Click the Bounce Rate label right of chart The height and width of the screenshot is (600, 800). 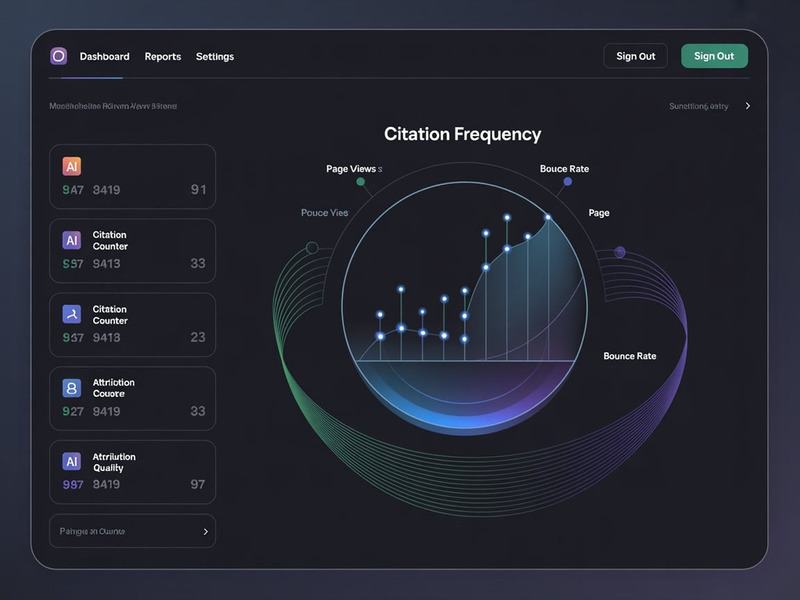click(630, 356)
